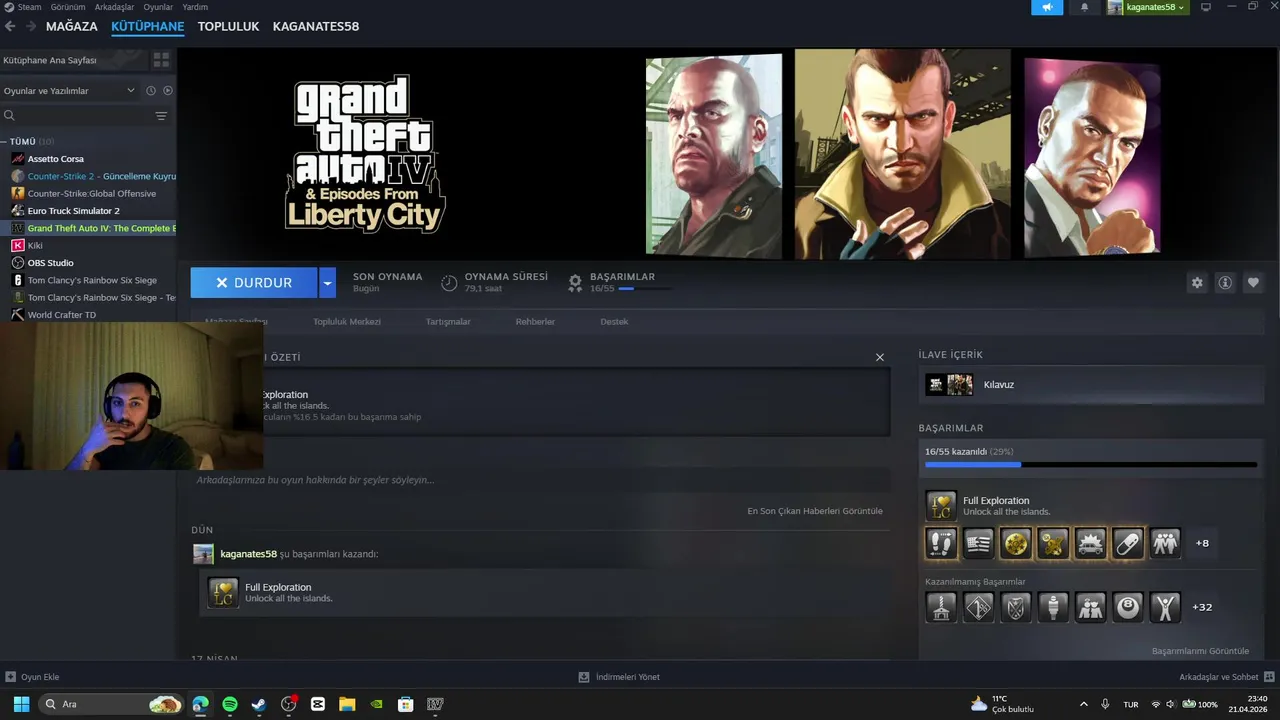
Task: Go to the TOPLULUK tab
Action: [228, 26]
